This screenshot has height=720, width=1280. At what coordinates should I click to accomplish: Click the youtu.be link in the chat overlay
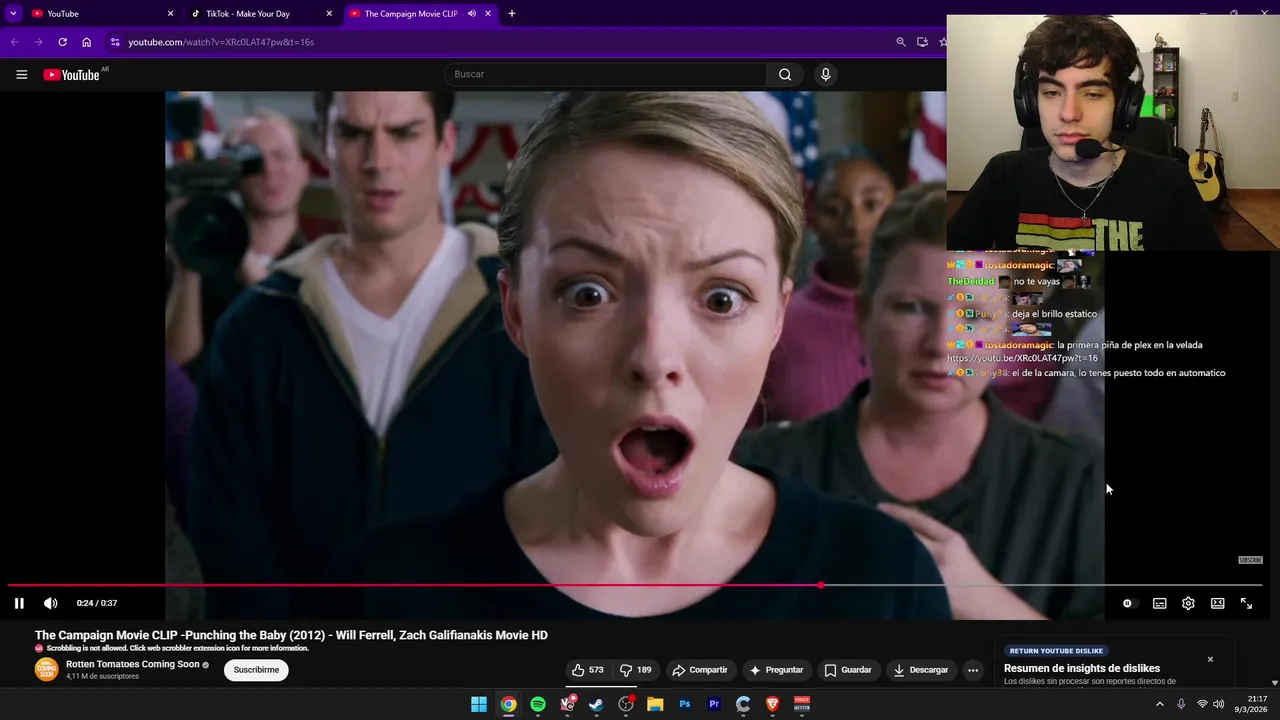coord(1022,358)
